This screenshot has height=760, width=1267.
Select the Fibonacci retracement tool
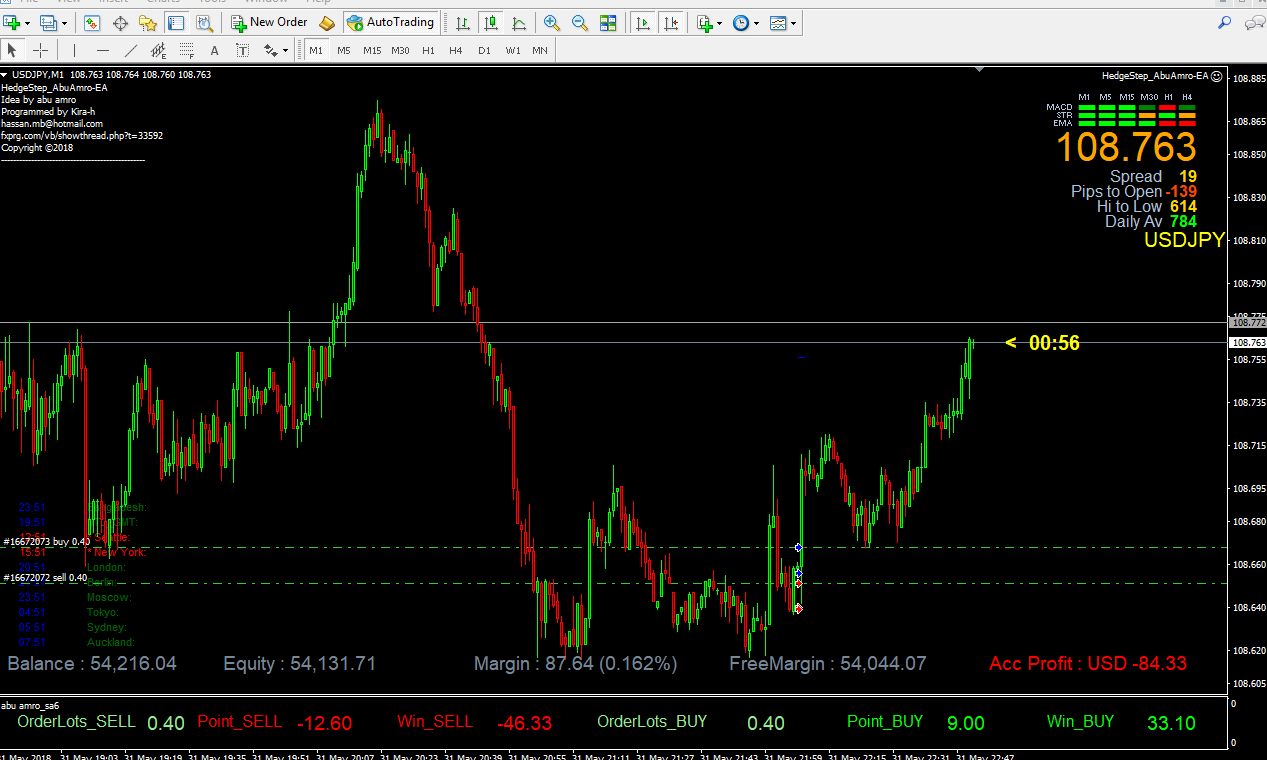[x=186, y=50]
